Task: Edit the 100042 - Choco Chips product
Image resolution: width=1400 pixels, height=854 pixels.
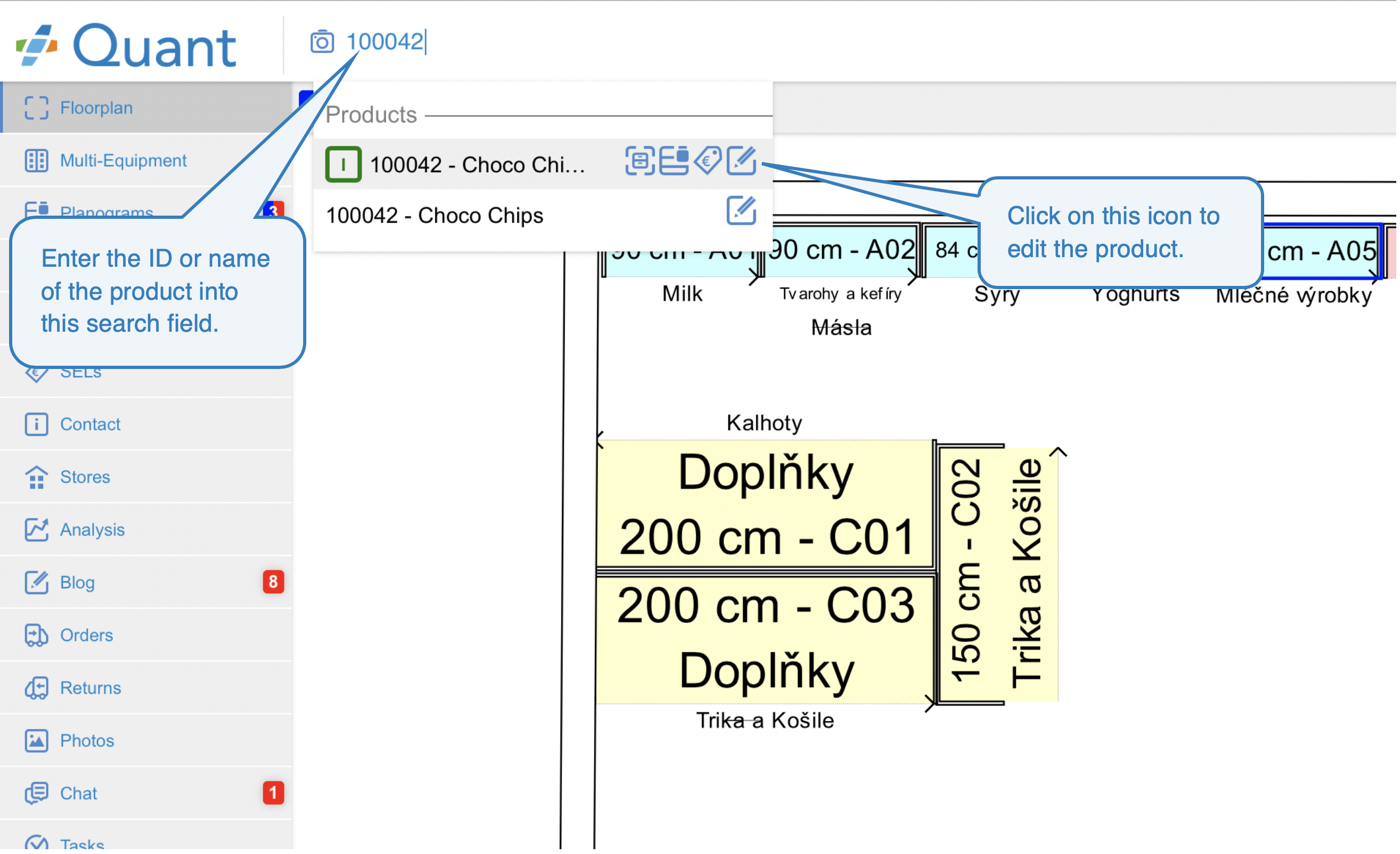Action: (742, 211)
